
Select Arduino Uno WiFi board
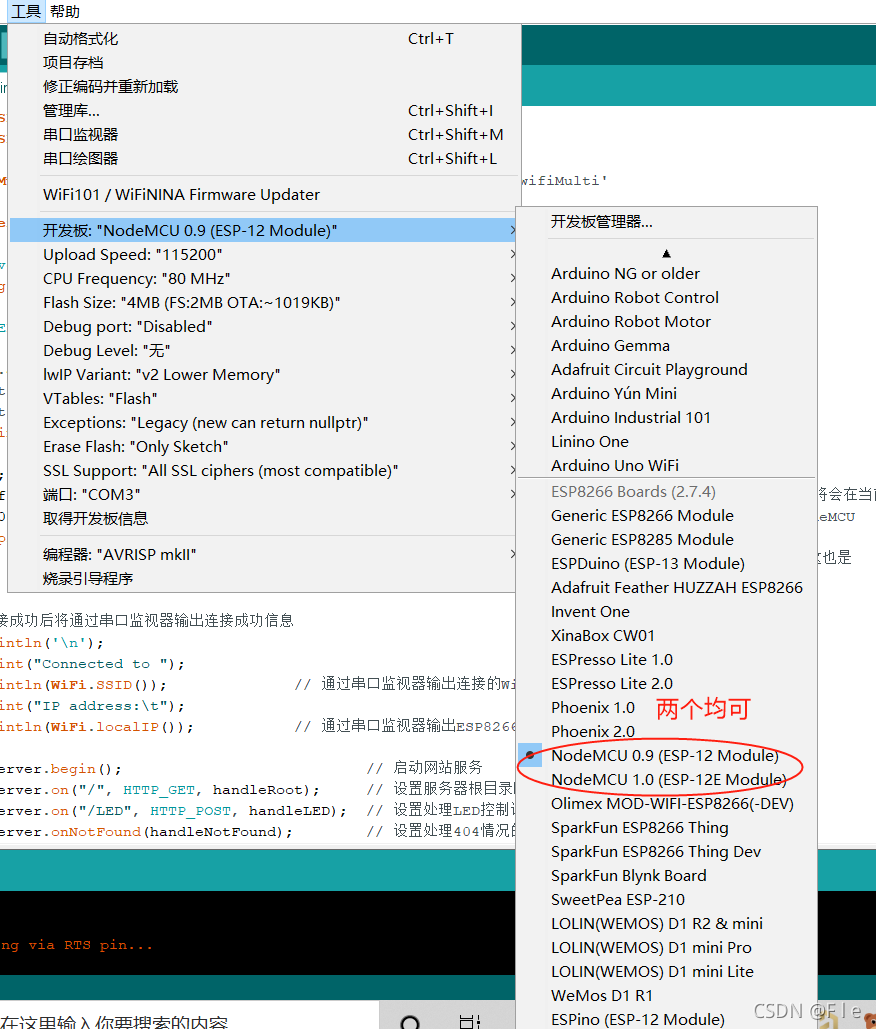[667, 466]
